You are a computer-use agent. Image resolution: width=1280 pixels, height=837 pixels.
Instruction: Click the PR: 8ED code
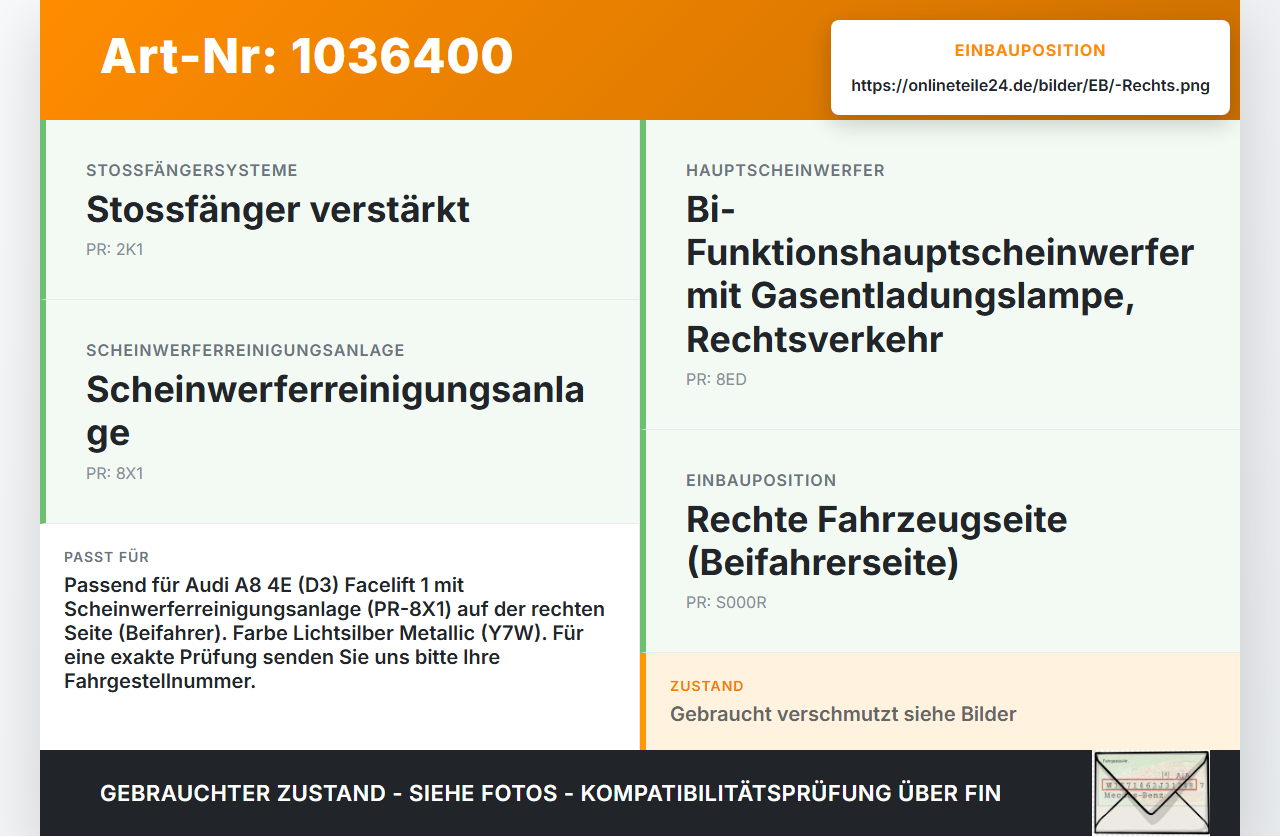tap(716, 380)
